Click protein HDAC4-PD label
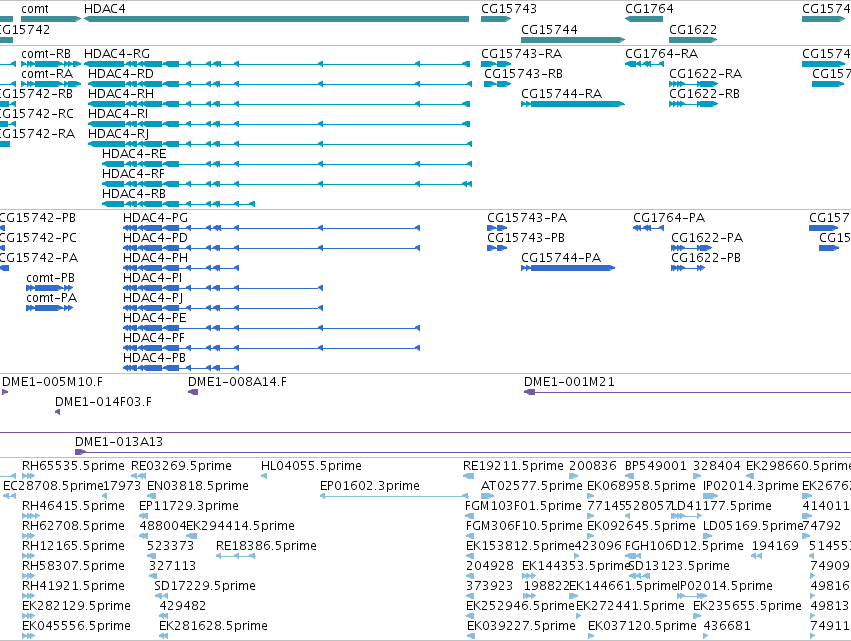 (x=155, y=238)
